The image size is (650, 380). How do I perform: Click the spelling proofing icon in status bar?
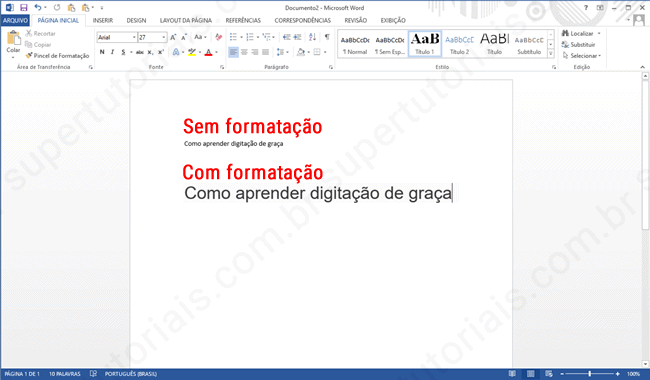click(x=93, y=373)
